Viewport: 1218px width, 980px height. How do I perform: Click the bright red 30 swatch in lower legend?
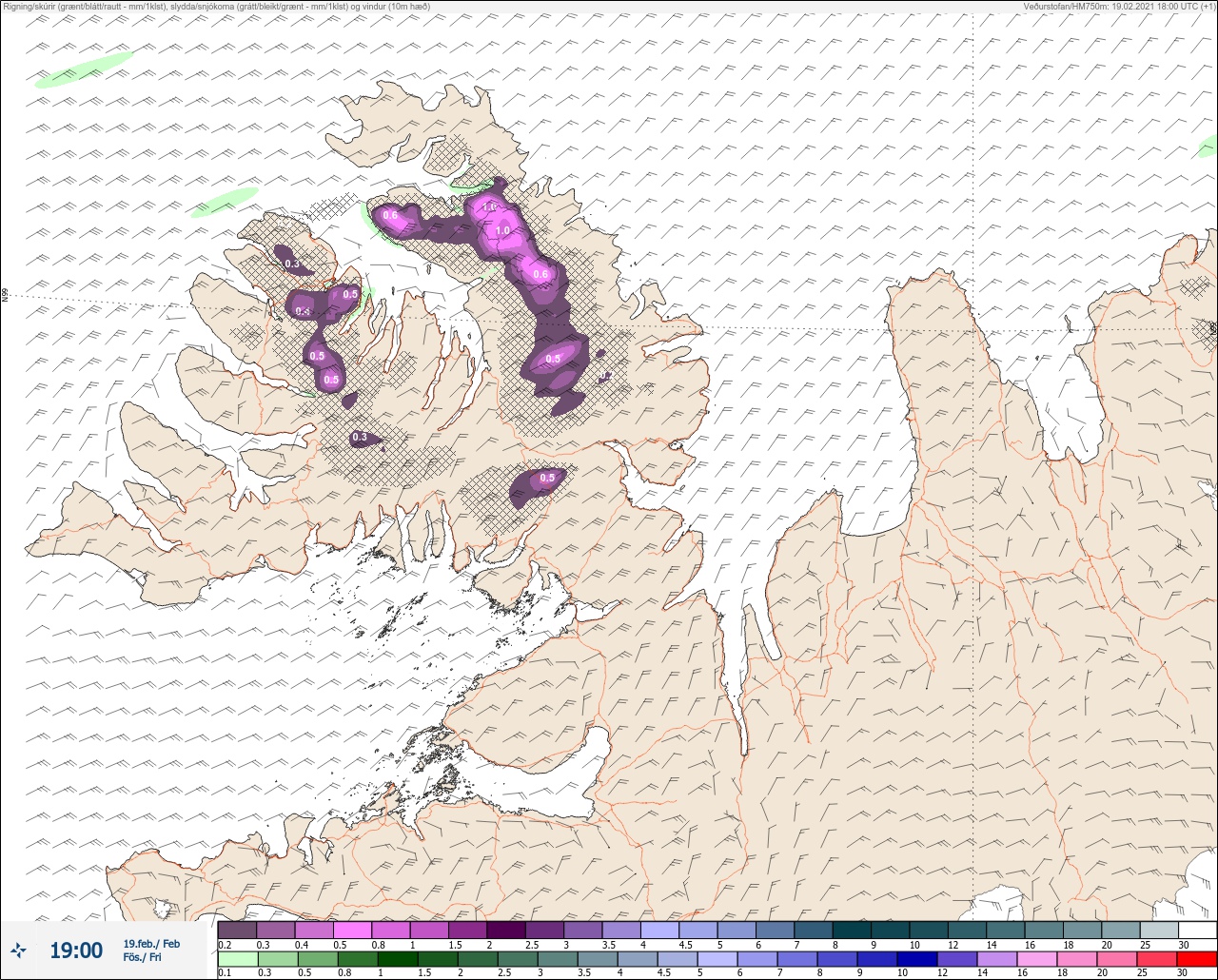pyautogui.click(x=1197, y=959)
